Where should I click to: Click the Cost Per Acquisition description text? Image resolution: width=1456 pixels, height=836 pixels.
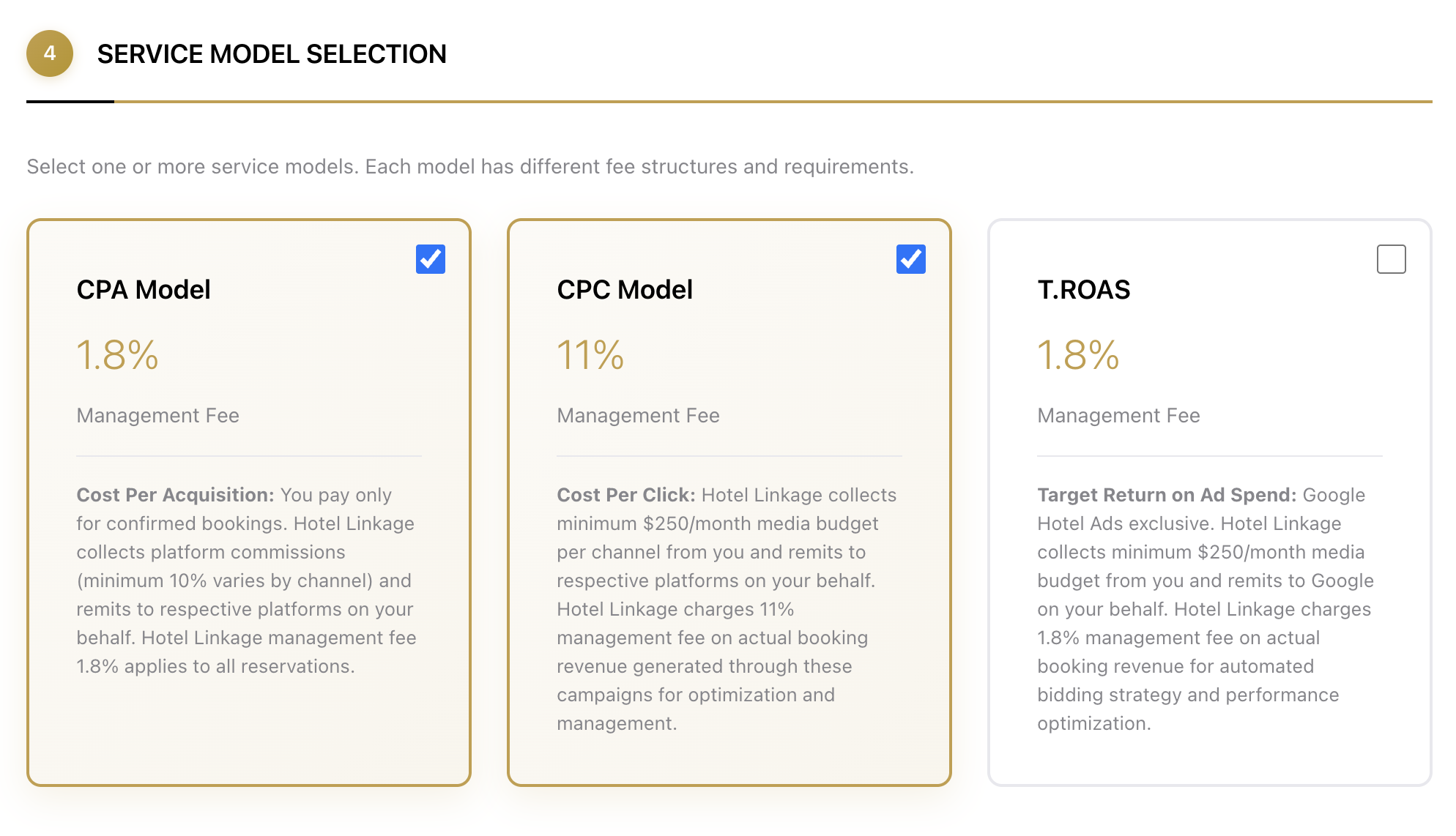click(x=246, y=581)
